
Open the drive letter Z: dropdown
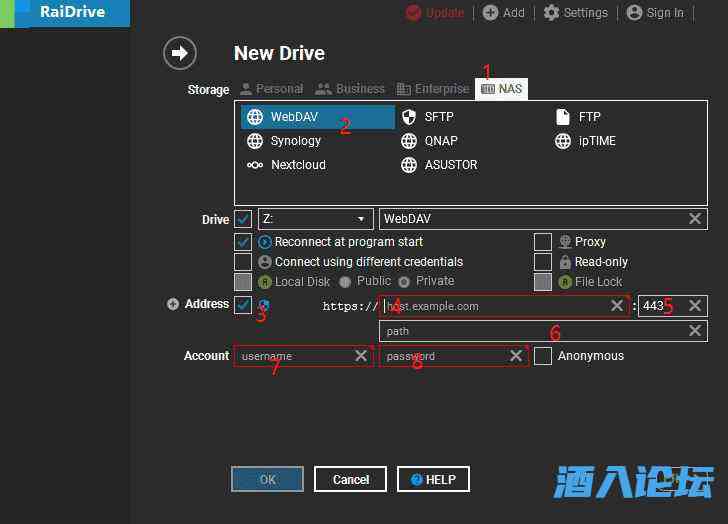click(316, 219)
